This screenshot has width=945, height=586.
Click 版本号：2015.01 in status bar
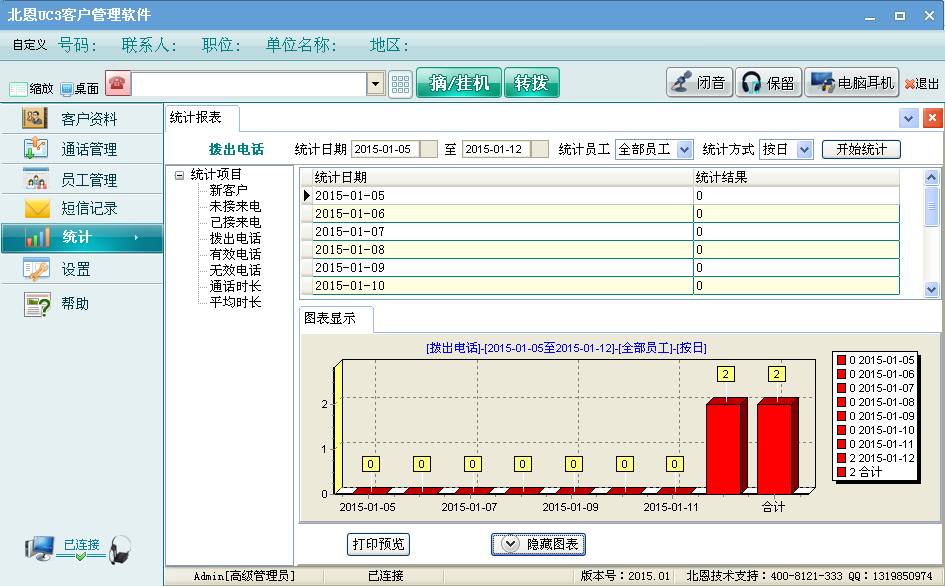(x=625, y=576)
